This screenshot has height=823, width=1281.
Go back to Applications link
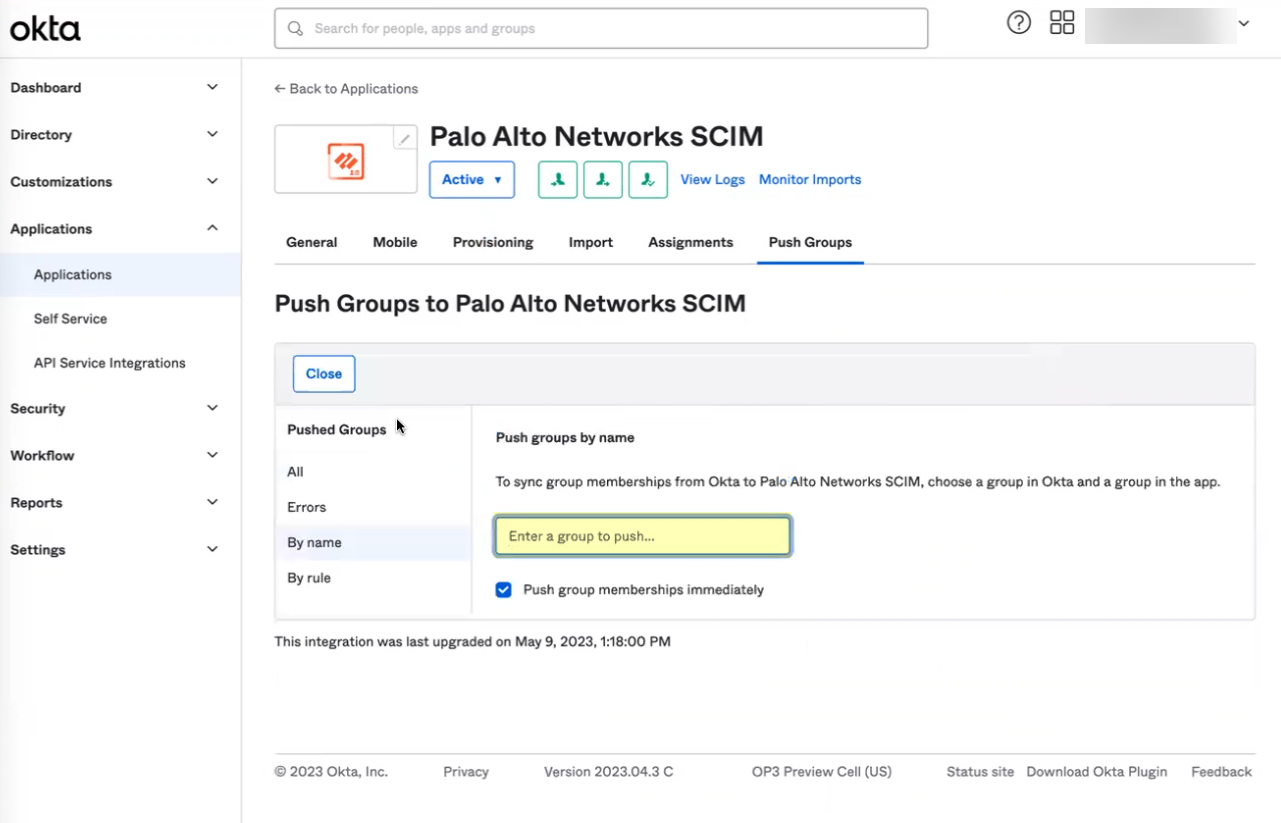pos(346,89)
